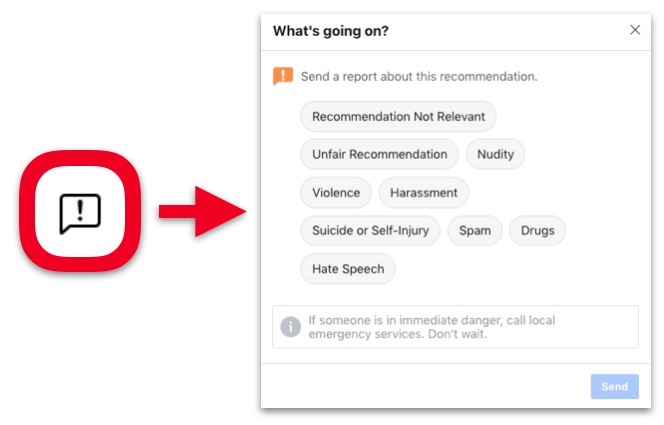This screenshot has width=664, height=425.
Task: Click the orange exclamation report icon
Action: click(283, 76)
